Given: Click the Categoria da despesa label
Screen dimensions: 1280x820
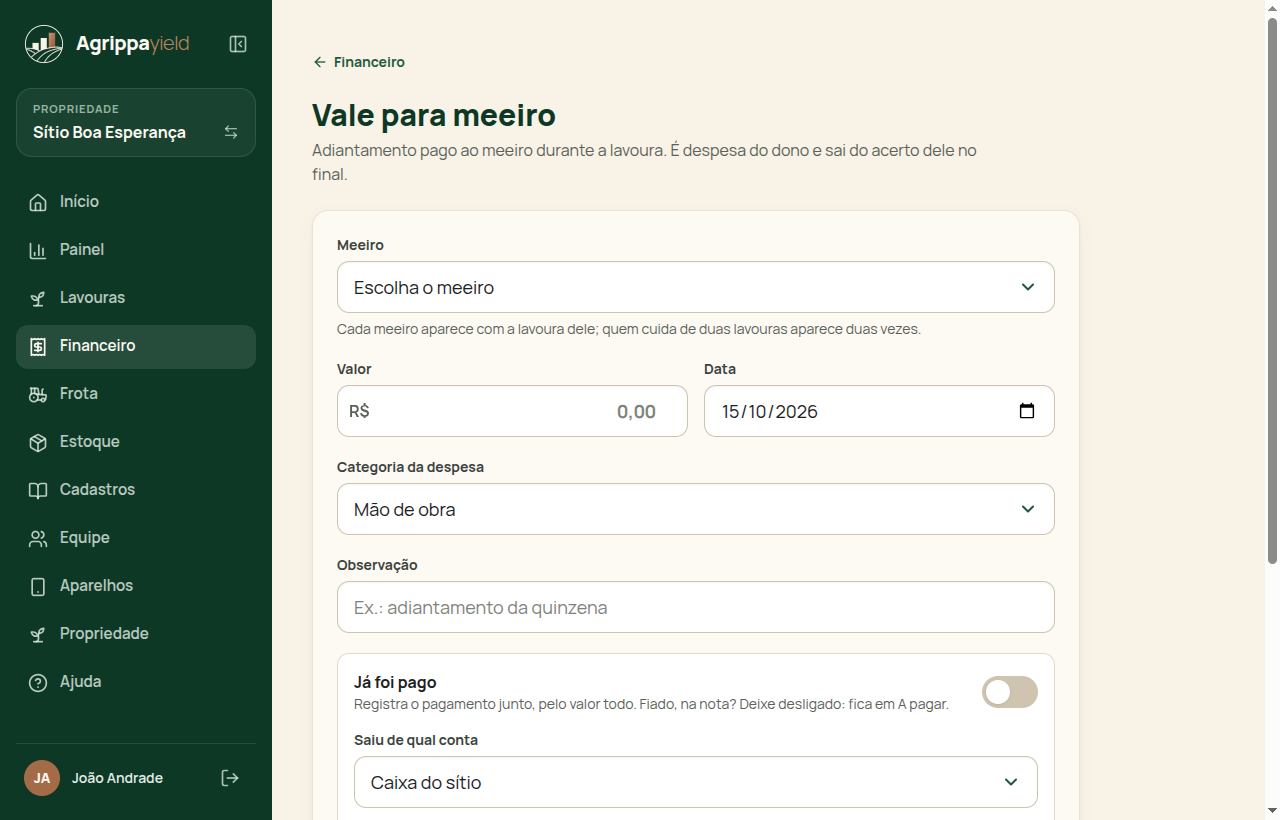Looking at the screenshot, I should tap(410, 467).
